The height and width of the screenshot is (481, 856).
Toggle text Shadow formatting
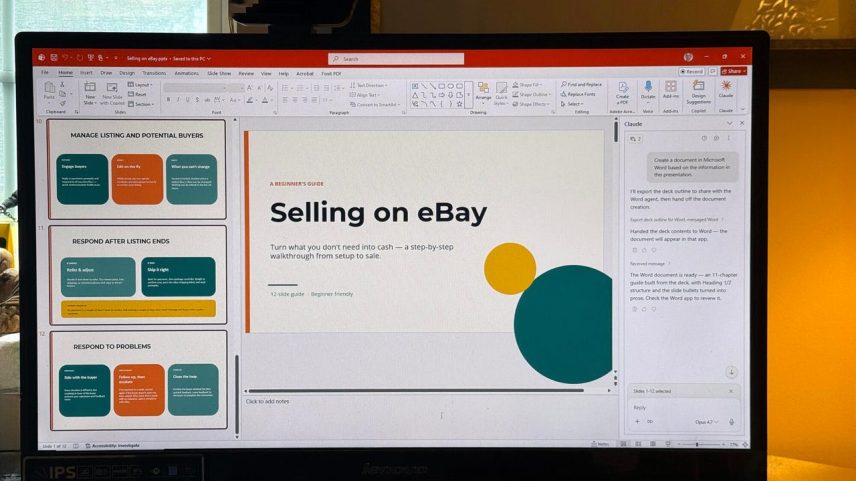pos(198,99)
